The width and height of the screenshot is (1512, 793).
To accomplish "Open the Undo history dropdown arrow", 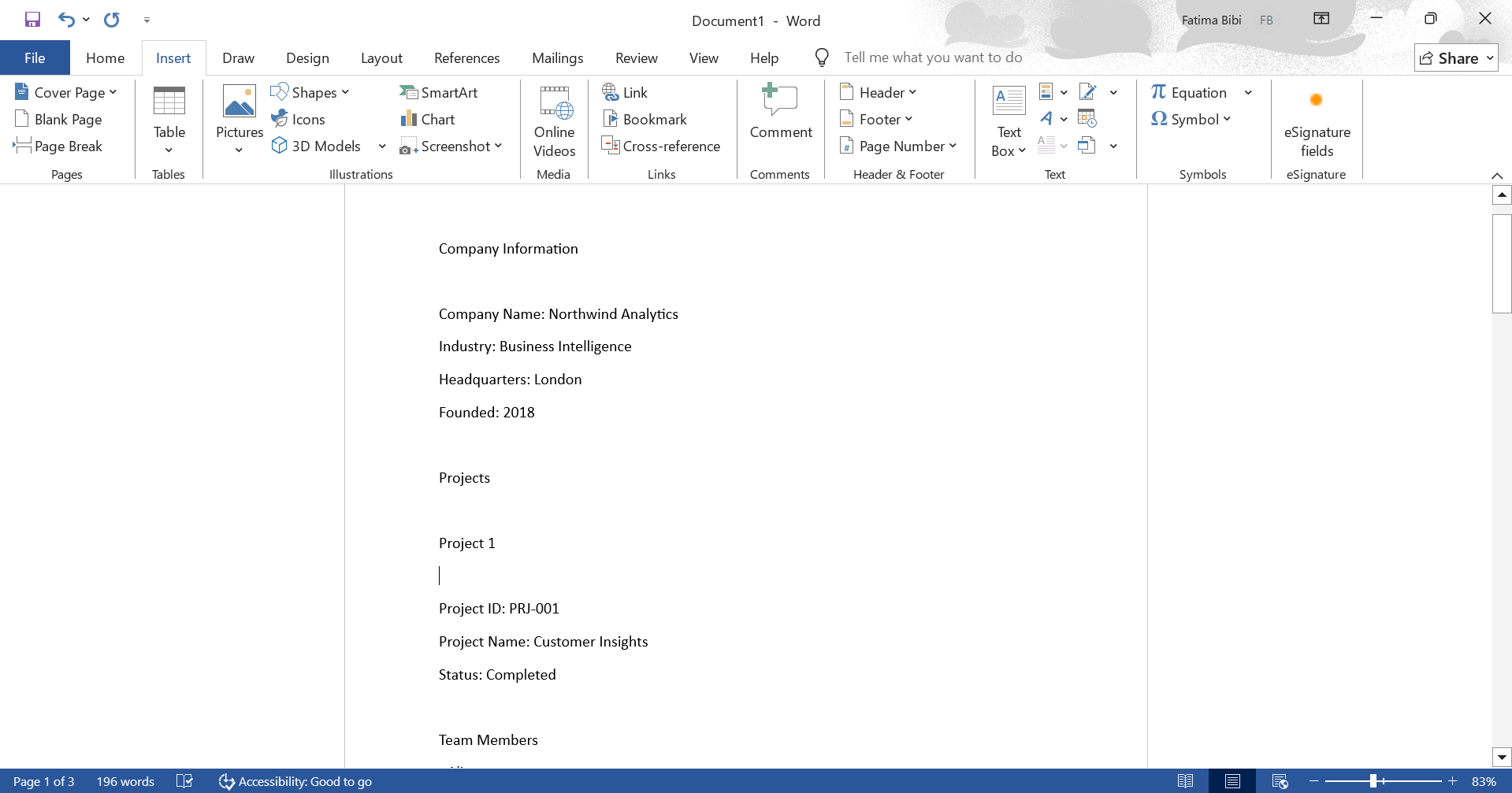I will pyautogui.click(x=86, y=20).
